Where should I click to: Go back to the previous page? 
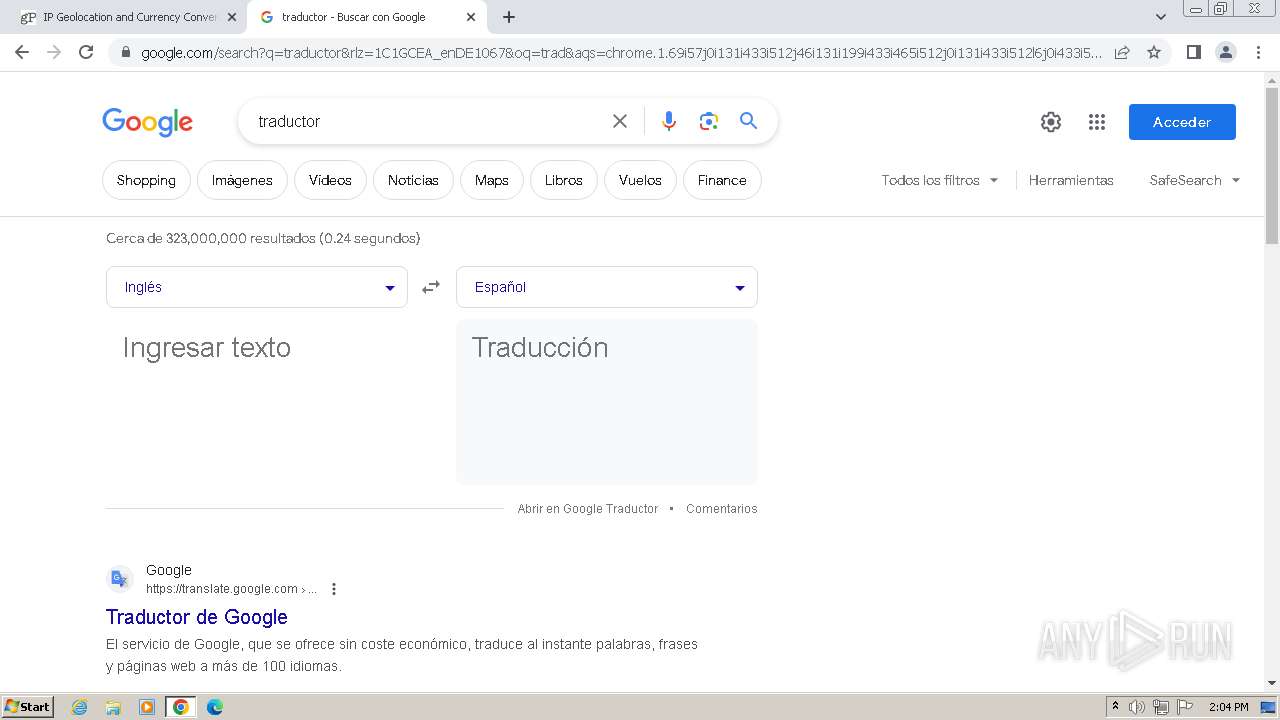coord(22,52)
